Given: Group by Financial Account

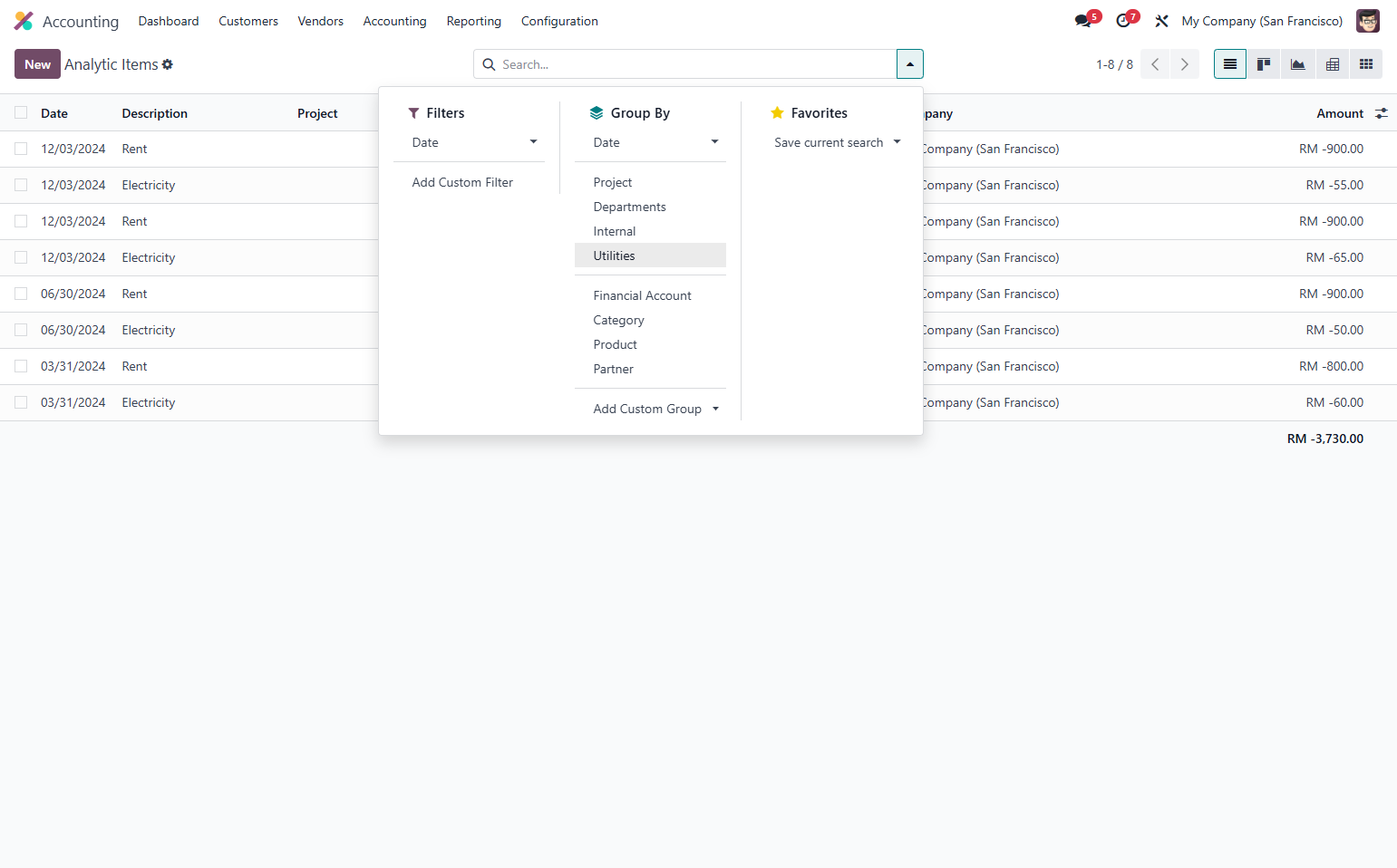Looking at the screenshot, I should (x=651, y=295).
